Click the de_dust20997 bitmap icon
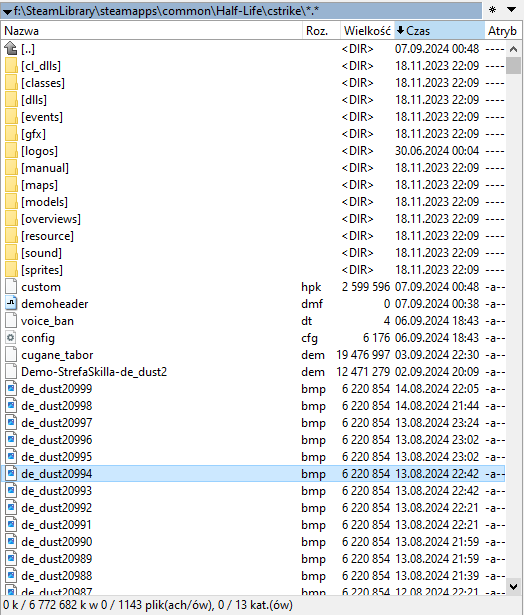Viewport: 524px width, 615px height. pyautogui.click(x=11, y=423)
